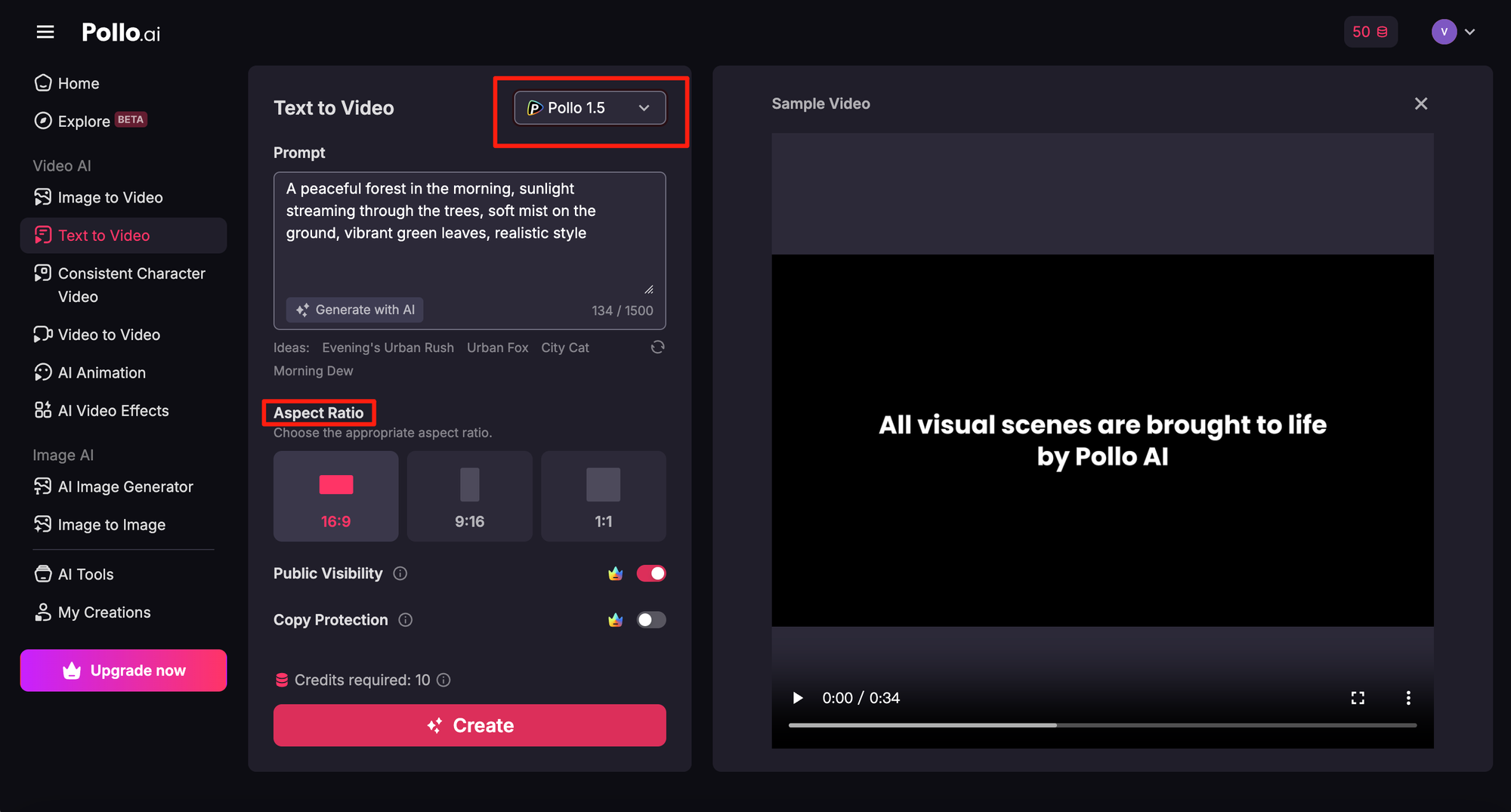
Task: Click the Pollo.ai logo
Action: (121, 32)
